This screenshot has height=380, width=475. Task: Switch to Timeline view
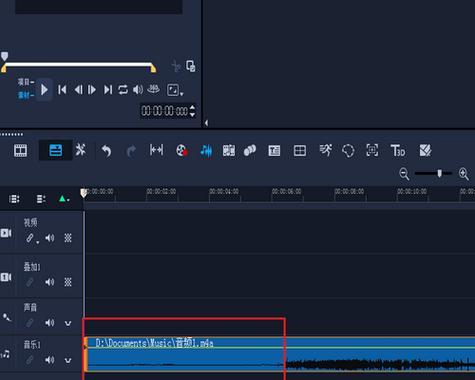click(56, 150)
